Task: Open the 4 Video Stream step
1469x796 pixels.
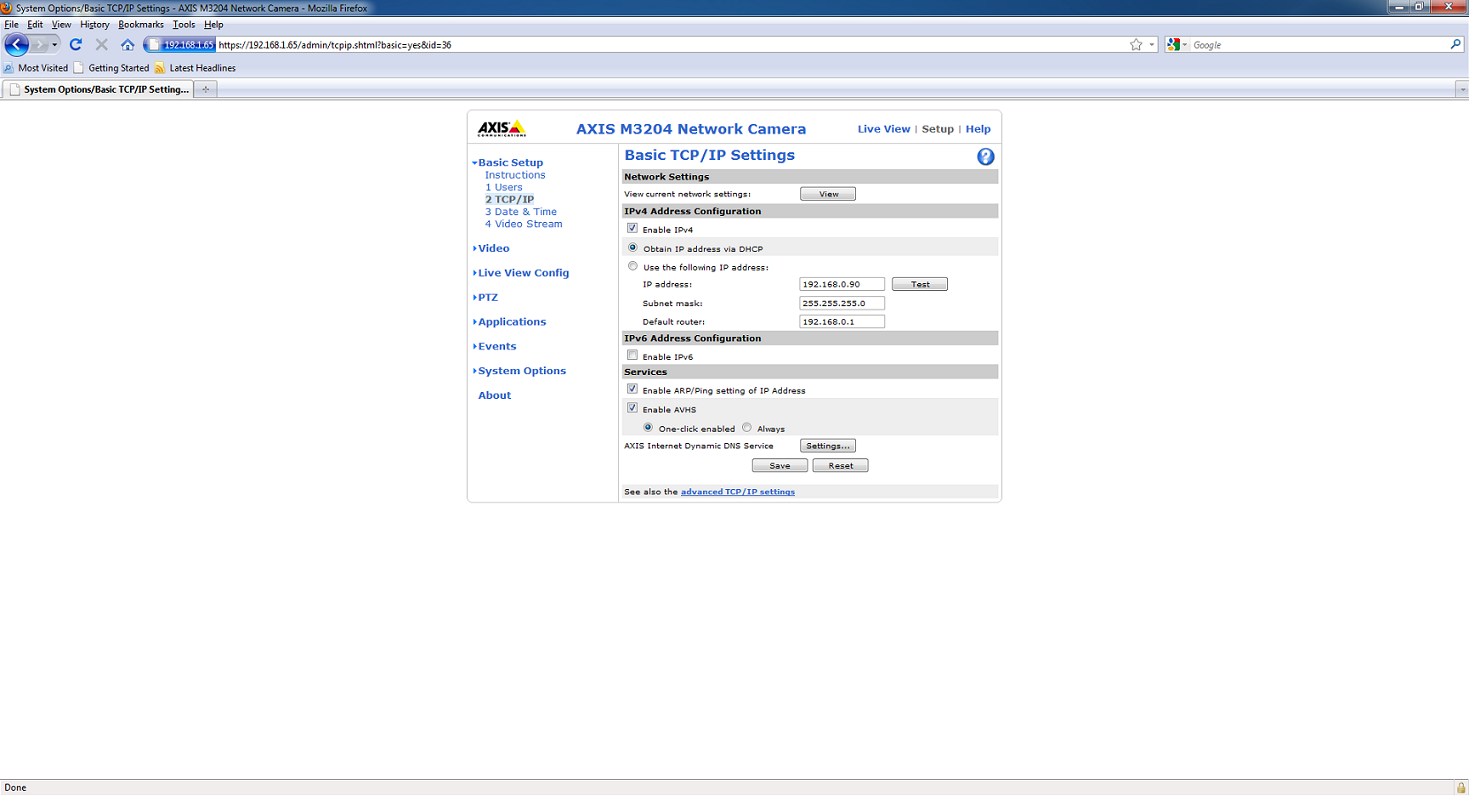Action: 524,224
